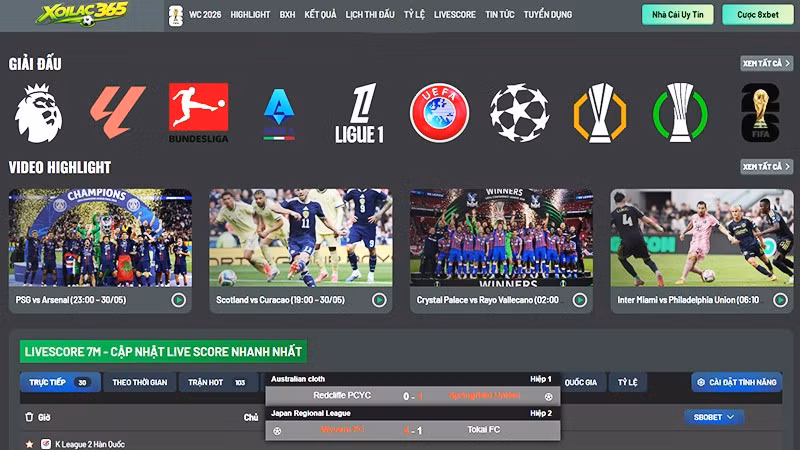Screen dimensions: 800x450
Task: Click the soccer ball icon in the Japan Regional League row
Action: (277, 431)
